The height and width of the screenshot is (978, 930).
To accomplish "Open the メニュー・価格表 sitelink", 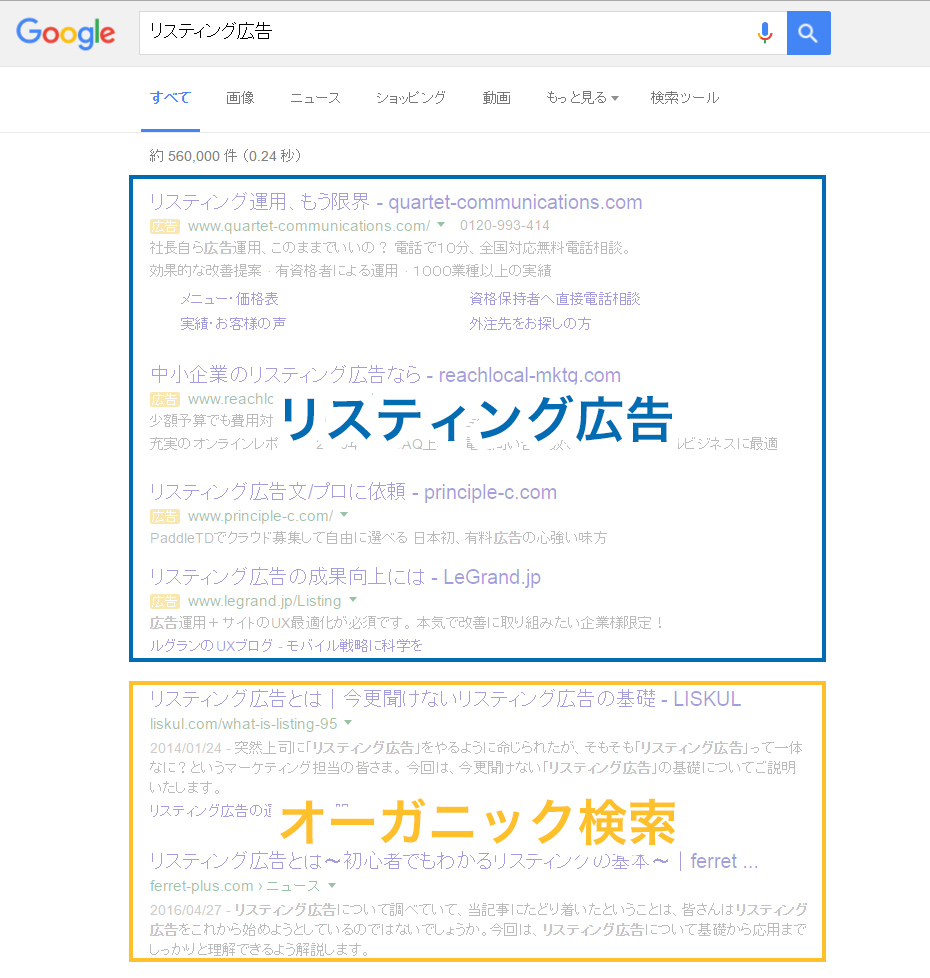I will pyautogui.click(x=229, y=299).
